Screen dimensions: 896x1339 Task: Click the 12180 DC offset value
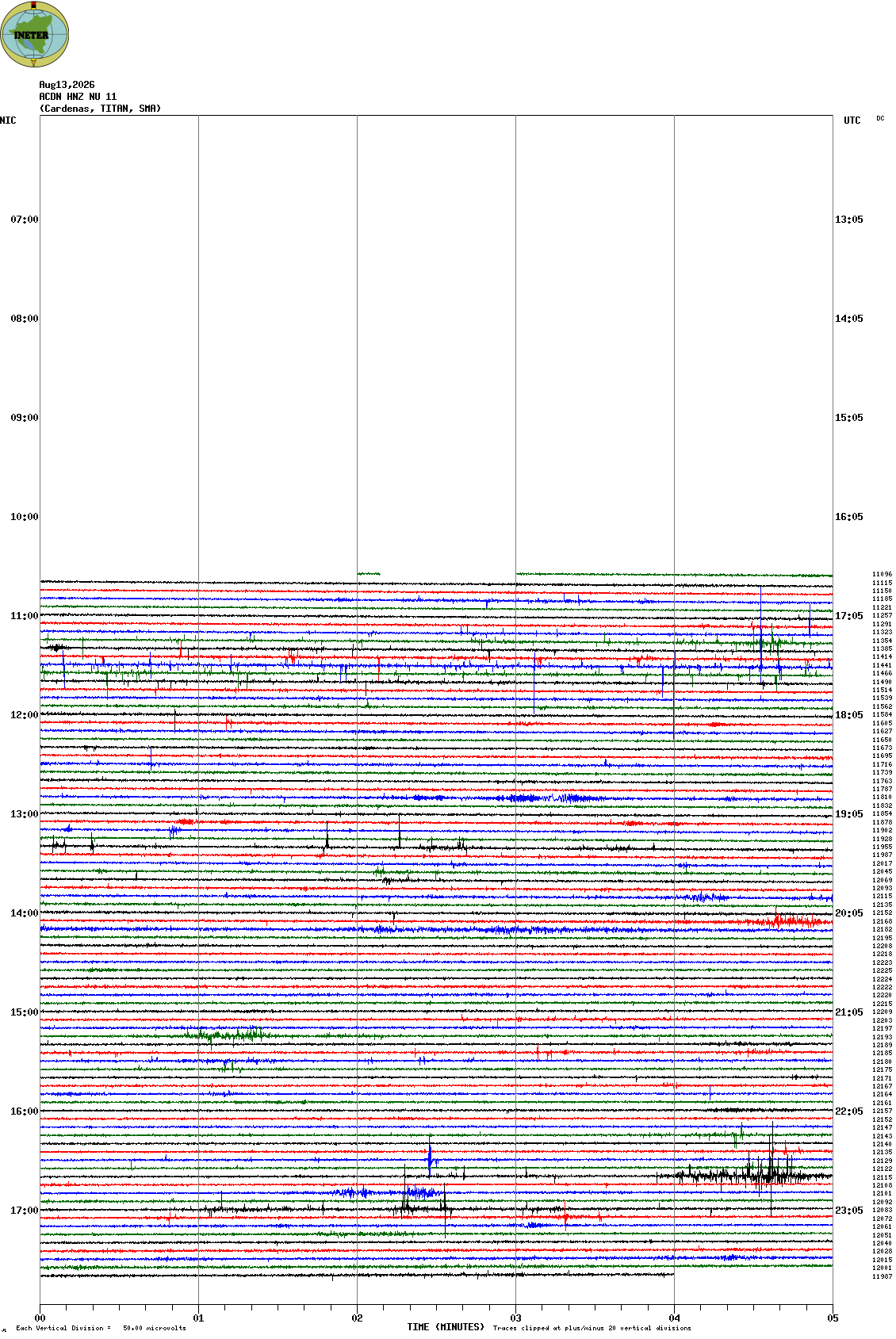tap(882, 1062)
